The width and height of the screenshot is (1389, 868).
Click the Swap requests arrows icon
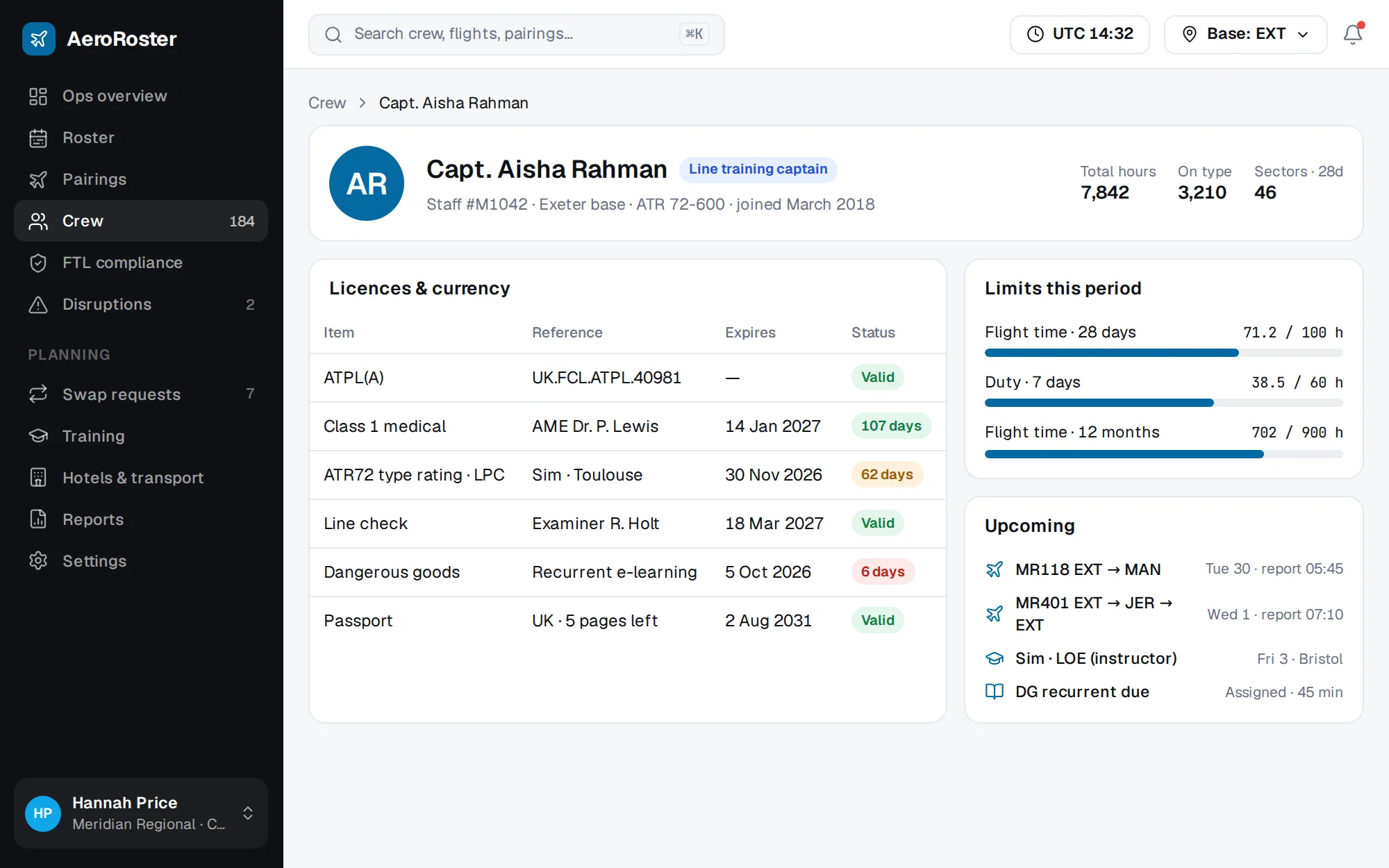click(38, 394)
